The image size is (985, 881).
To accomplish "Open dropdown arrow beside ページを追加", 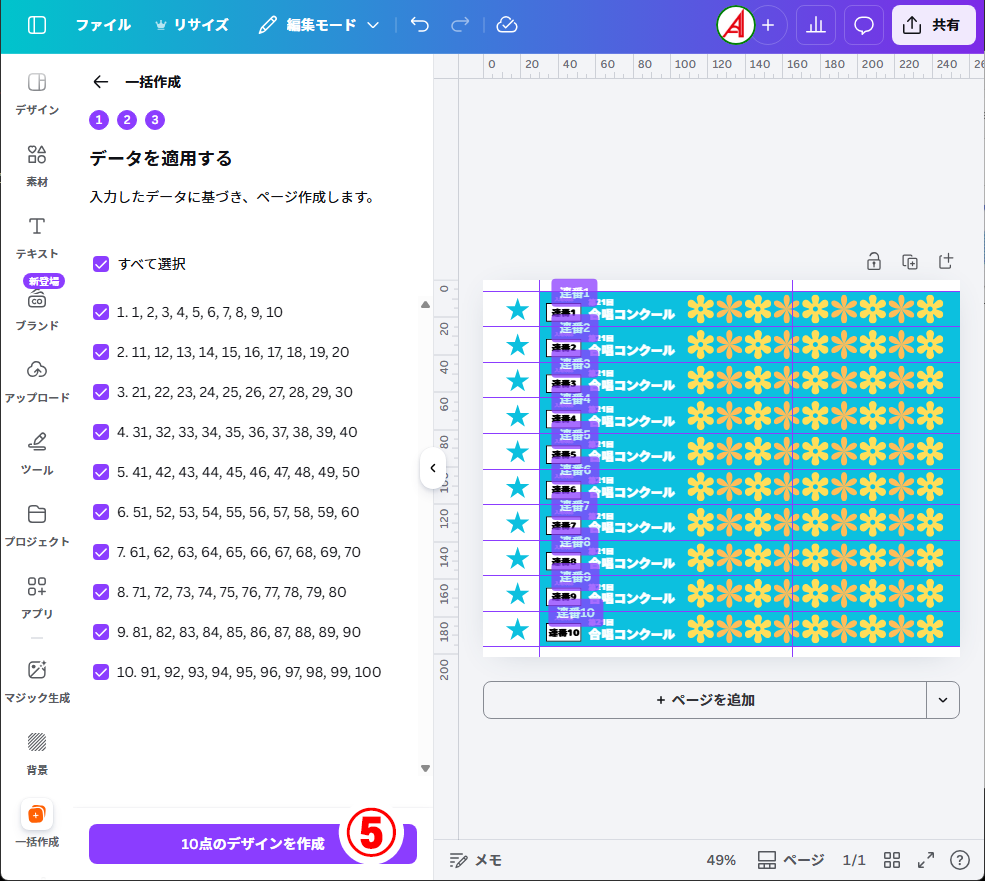I will tap(943, 700).
